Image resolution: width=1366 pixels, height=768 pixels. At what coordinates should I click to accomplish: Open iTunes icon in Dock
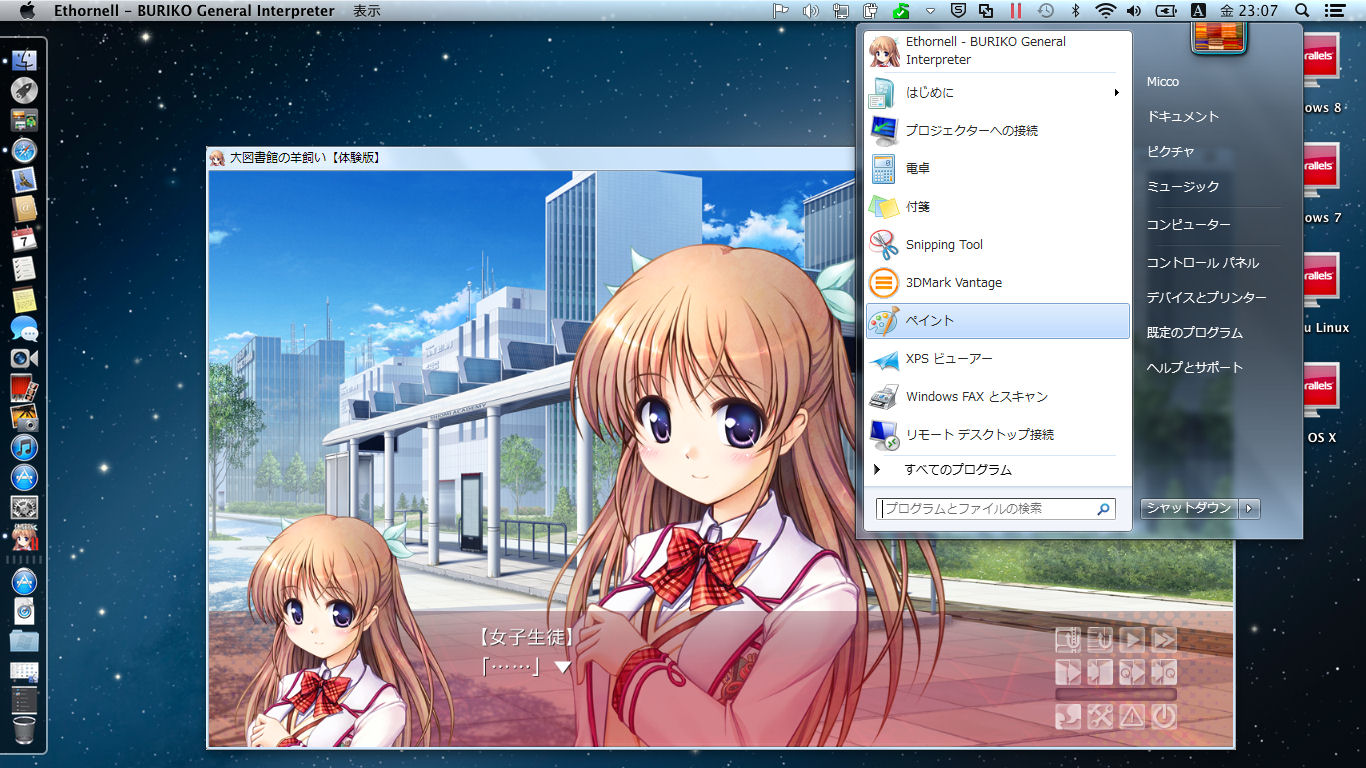(x=25, y=447)
